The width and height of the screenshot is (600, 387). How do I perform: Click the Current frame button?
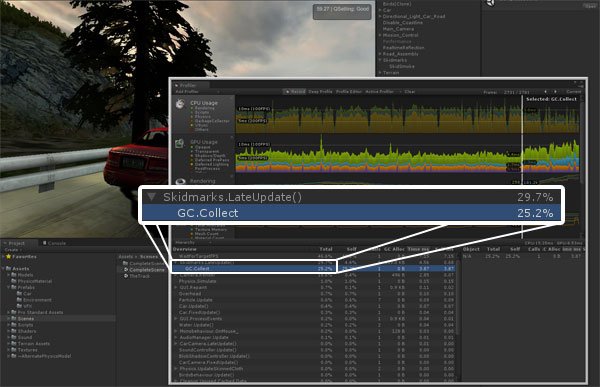(x=573, y=91)
